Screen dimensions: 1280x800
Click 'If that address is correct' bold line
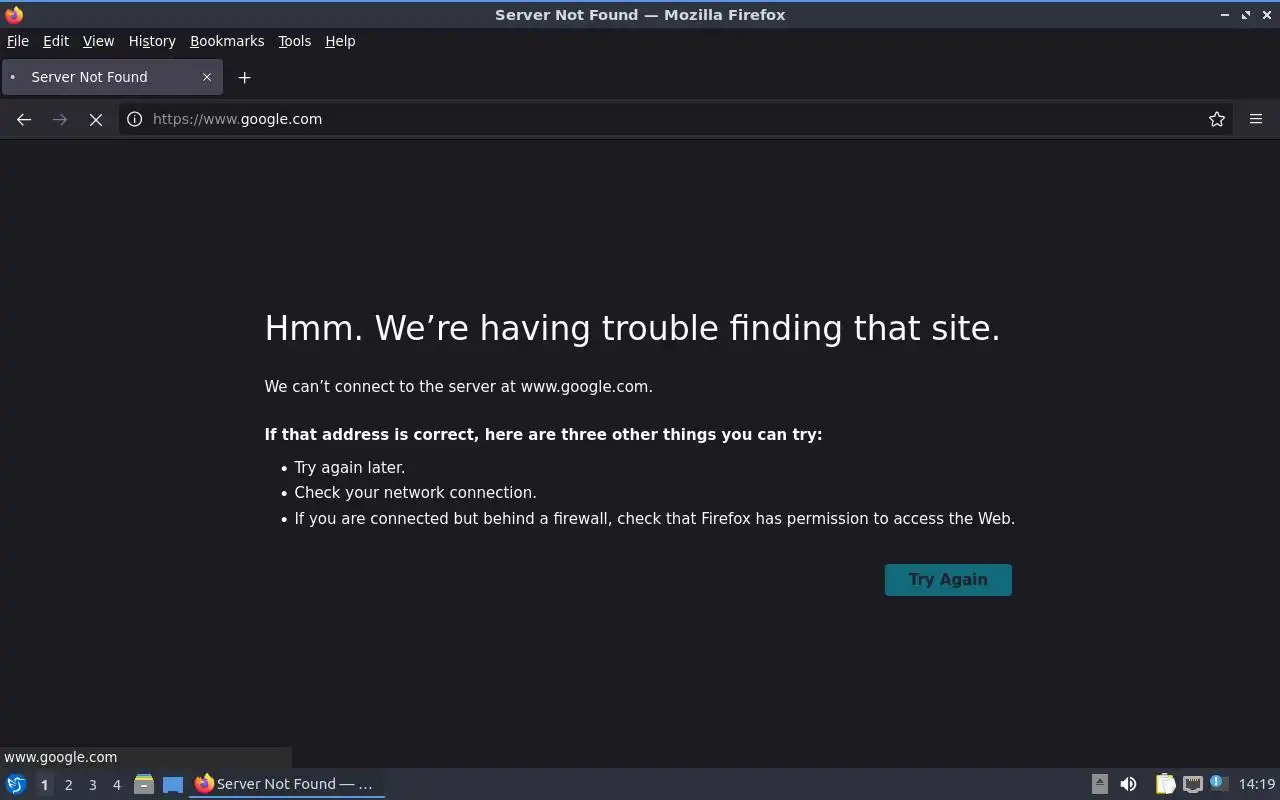(x=543, y=434)
